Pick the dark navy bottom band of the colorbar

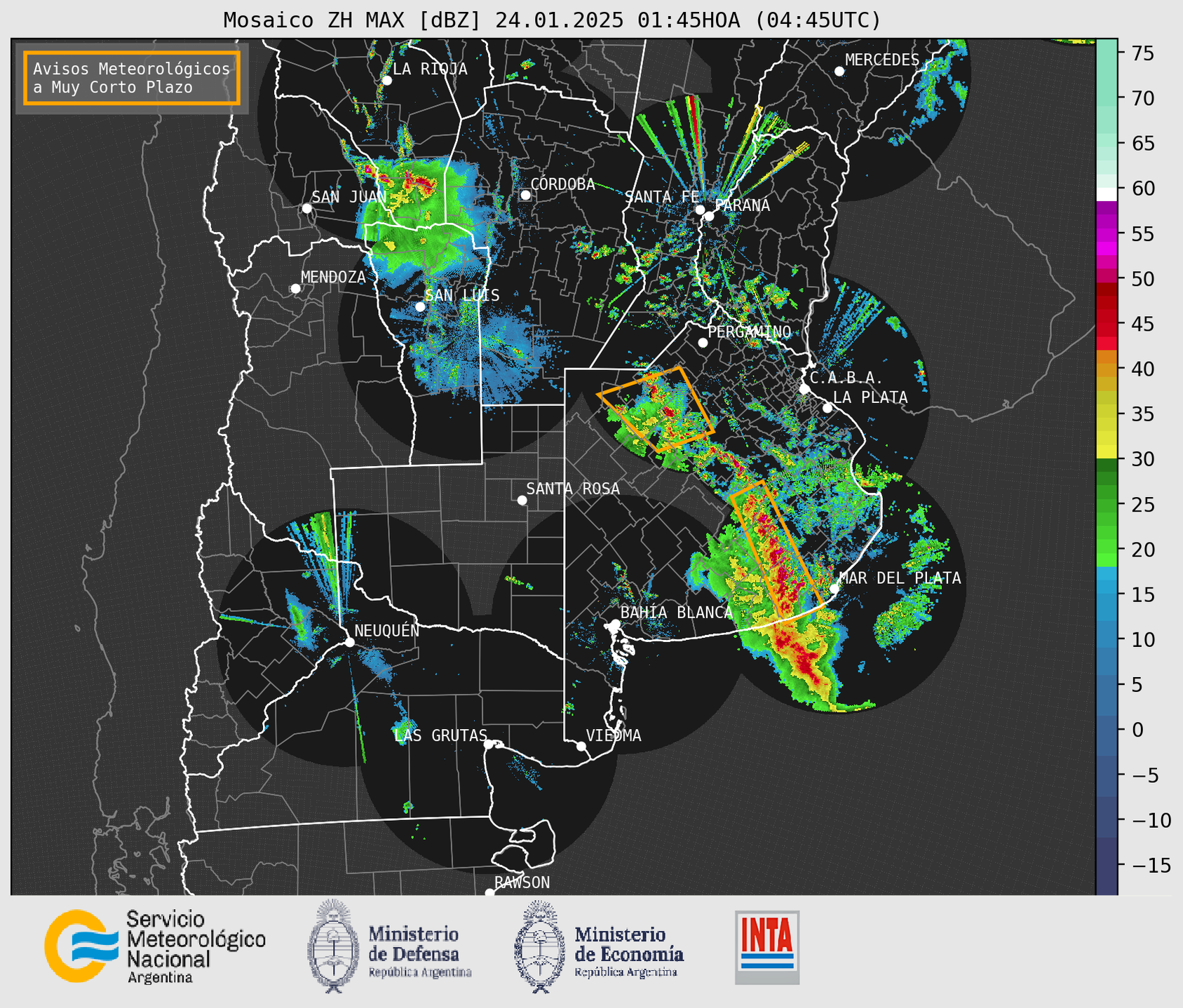[1107, 866]
